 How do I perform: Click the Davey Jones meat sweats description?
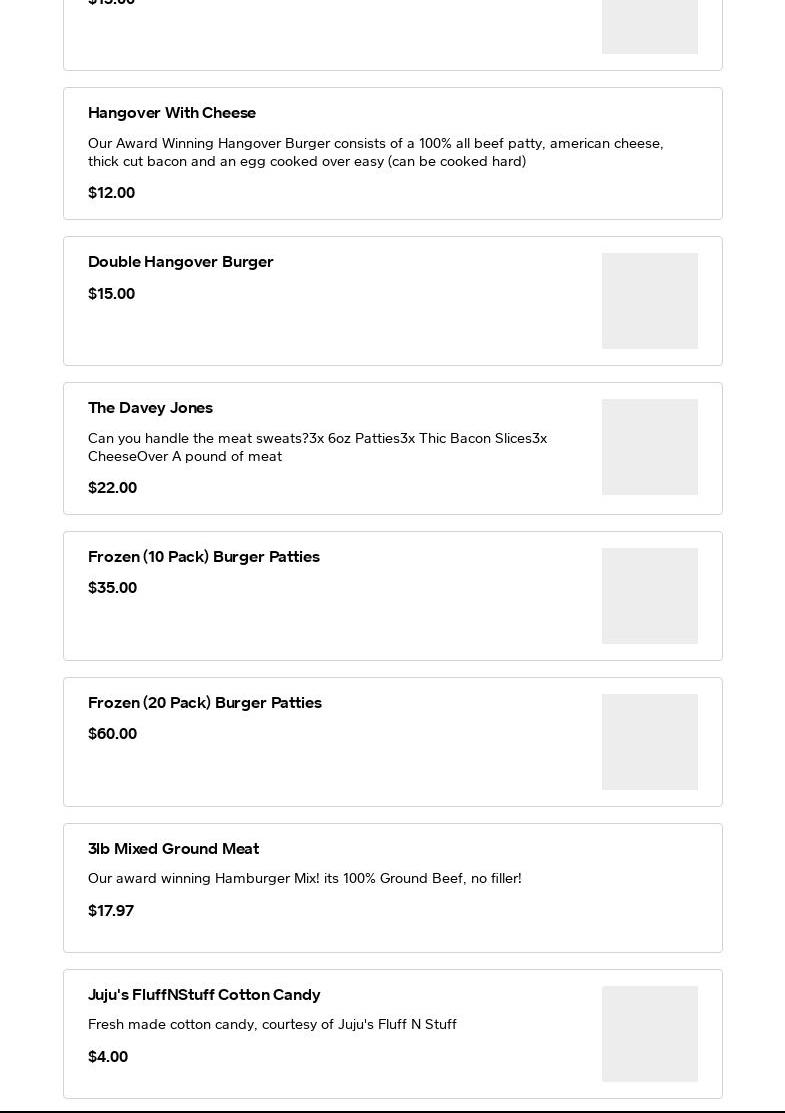[x=317, y=447]
